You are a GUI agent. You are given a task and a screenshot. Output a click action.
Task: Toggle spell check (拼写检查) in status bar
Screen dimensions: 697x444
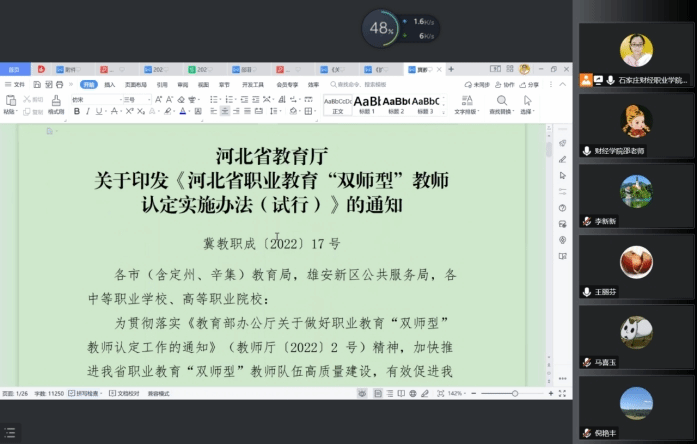[84, 393]
